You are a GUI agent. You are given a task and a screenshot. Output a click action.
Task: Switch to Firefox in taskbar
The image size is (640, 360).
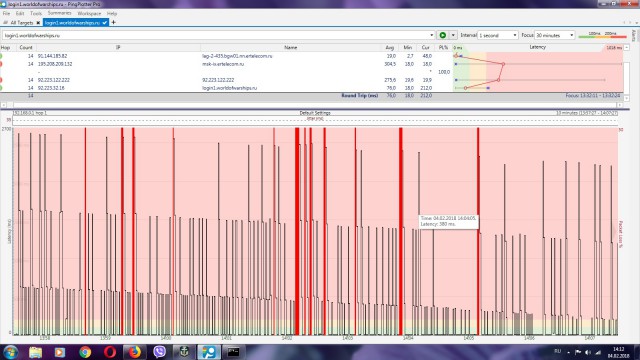(134, 352)
